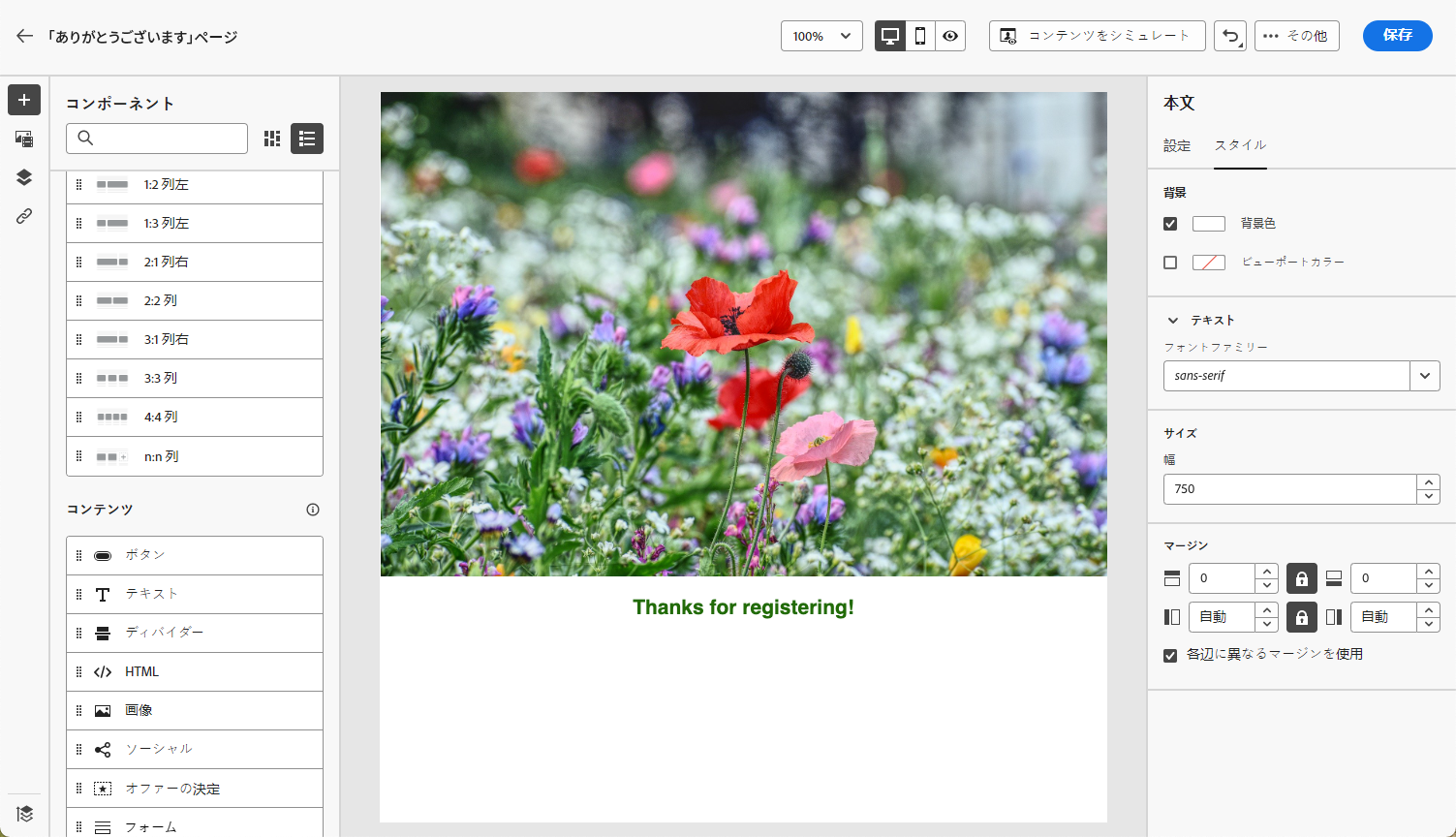1456x837 pixels.
Task: Switch components to grid view
Action: 272,139
